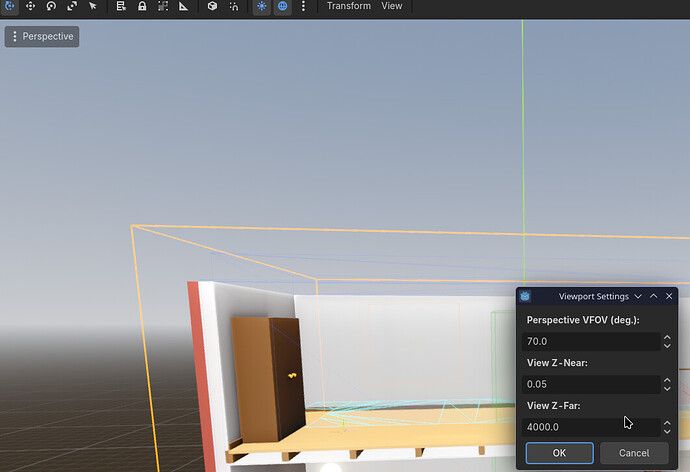Click the View Z-Far spinner arrows

tap(667, 427)
